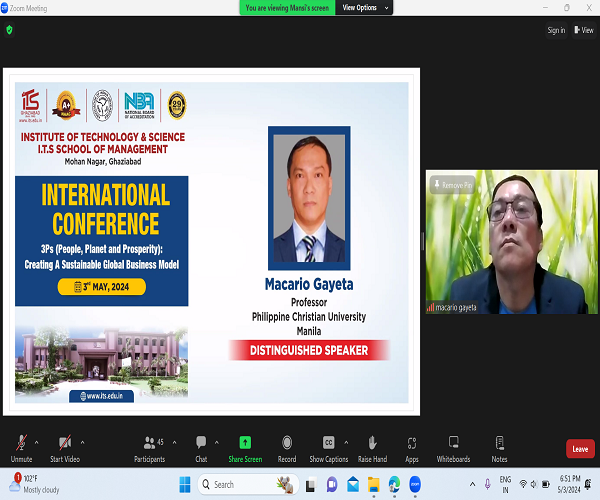Click Macario Gayeta name on slide
Viewport: 600px width, 500px height.
point(309,284)
